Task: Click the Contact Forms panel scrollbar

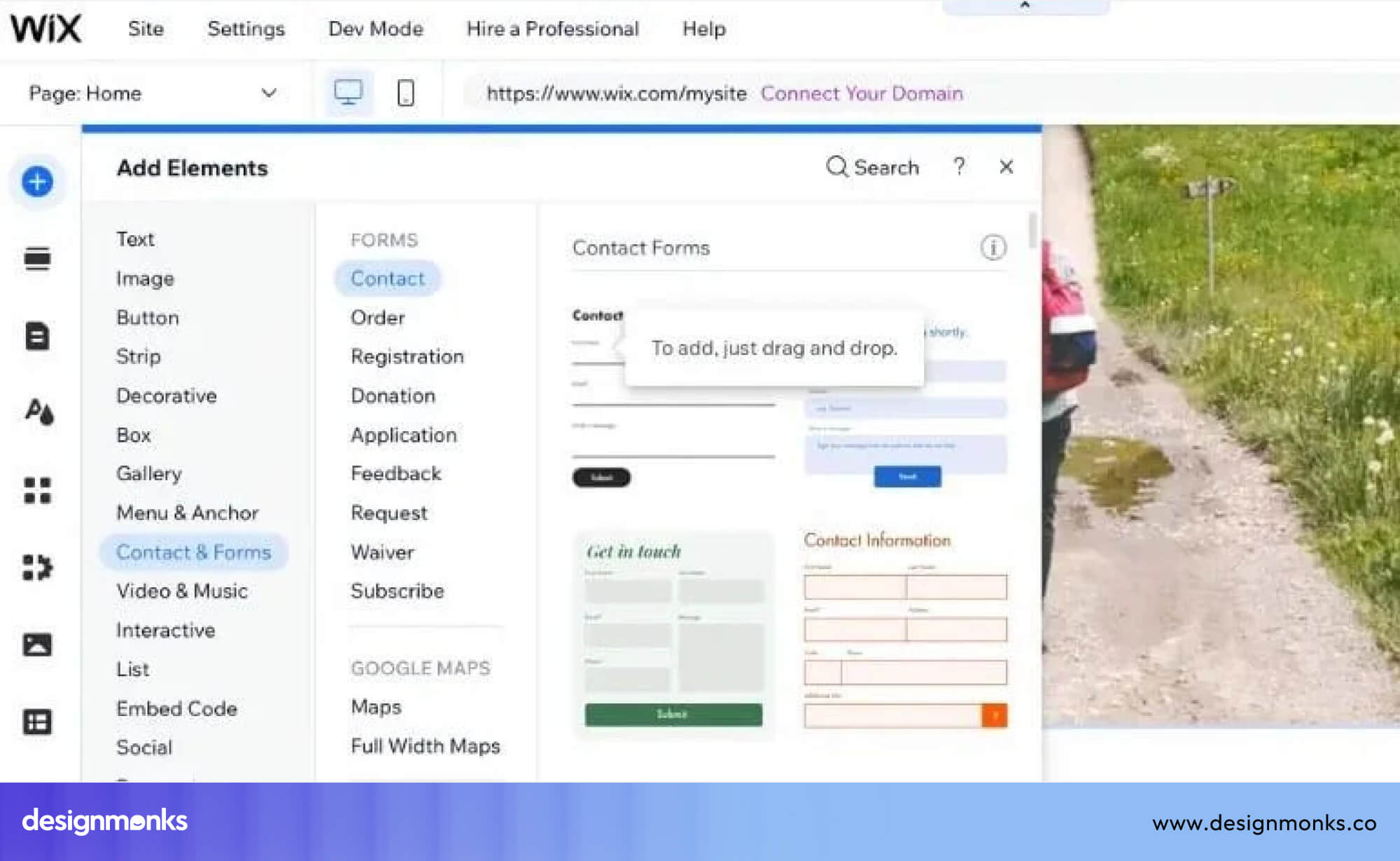Action: tap(1032, 231)
